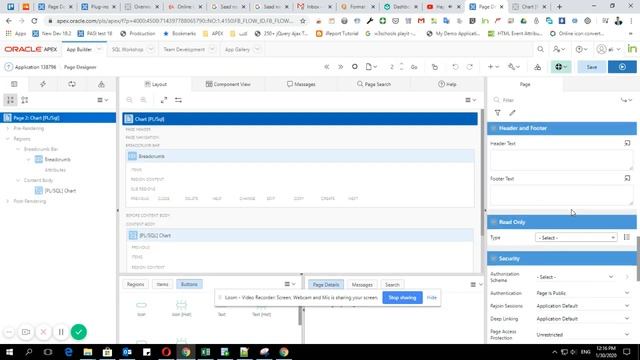Redo the last change in Page Designer
640x360 pixels.
pos(470,67)
